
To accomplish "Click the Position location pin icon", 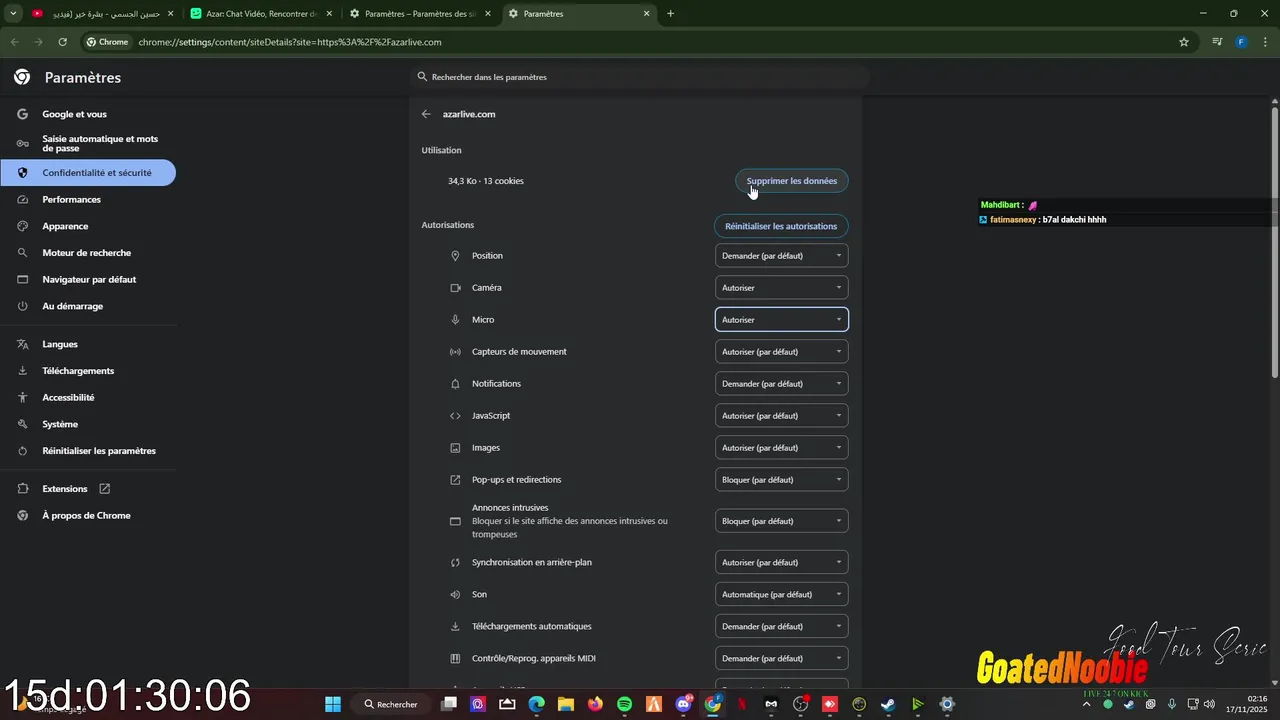I will (x=455, y=256).
